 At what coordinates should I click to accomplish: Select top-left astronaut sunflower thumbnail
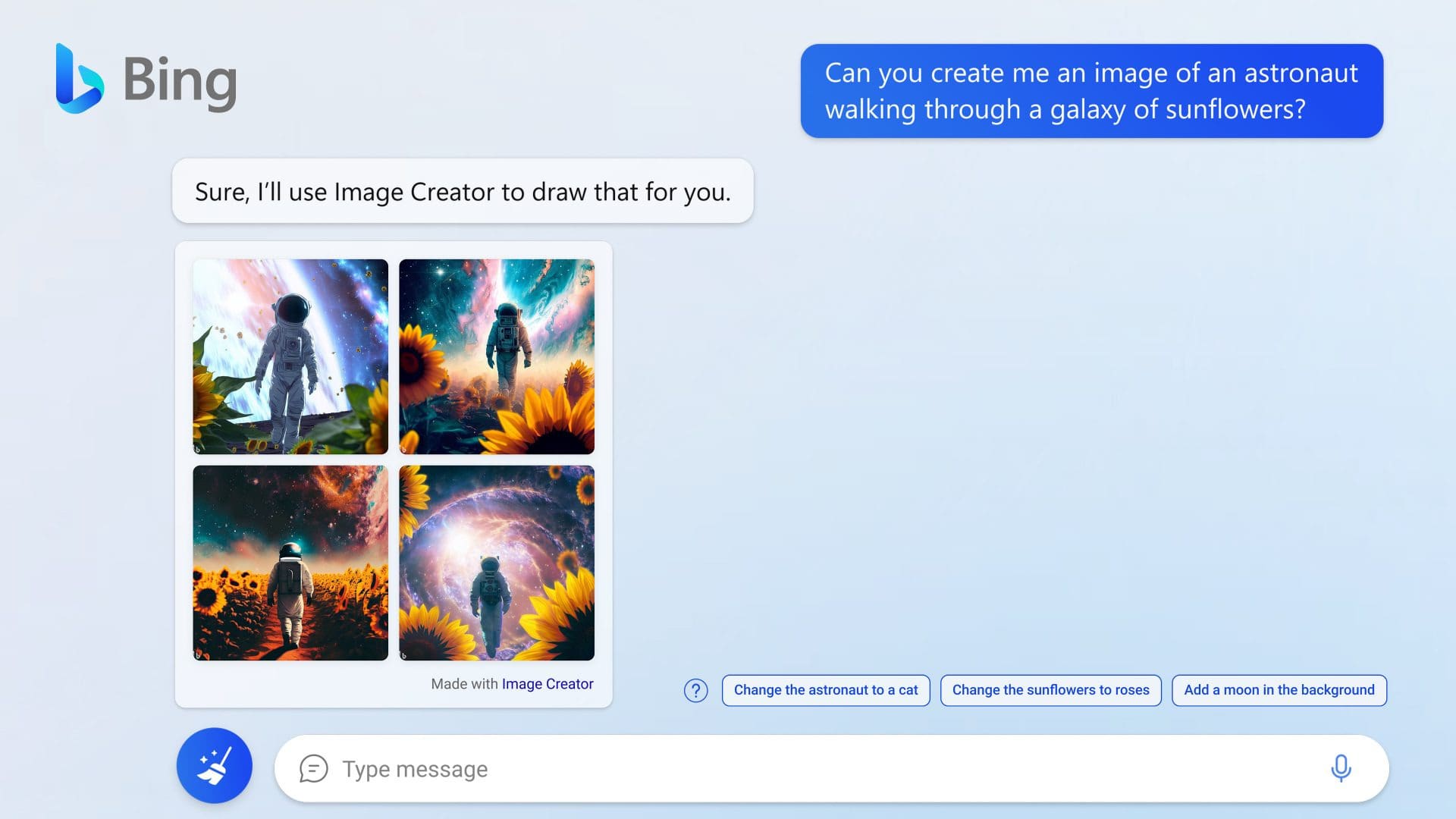pos(291,355)
